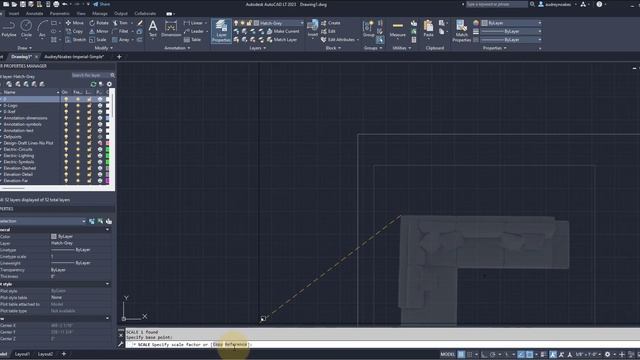640x360 pixels.
Task: Toggle On lightbulb for Elevation-Dashed layer
Action: click(66, 168)
